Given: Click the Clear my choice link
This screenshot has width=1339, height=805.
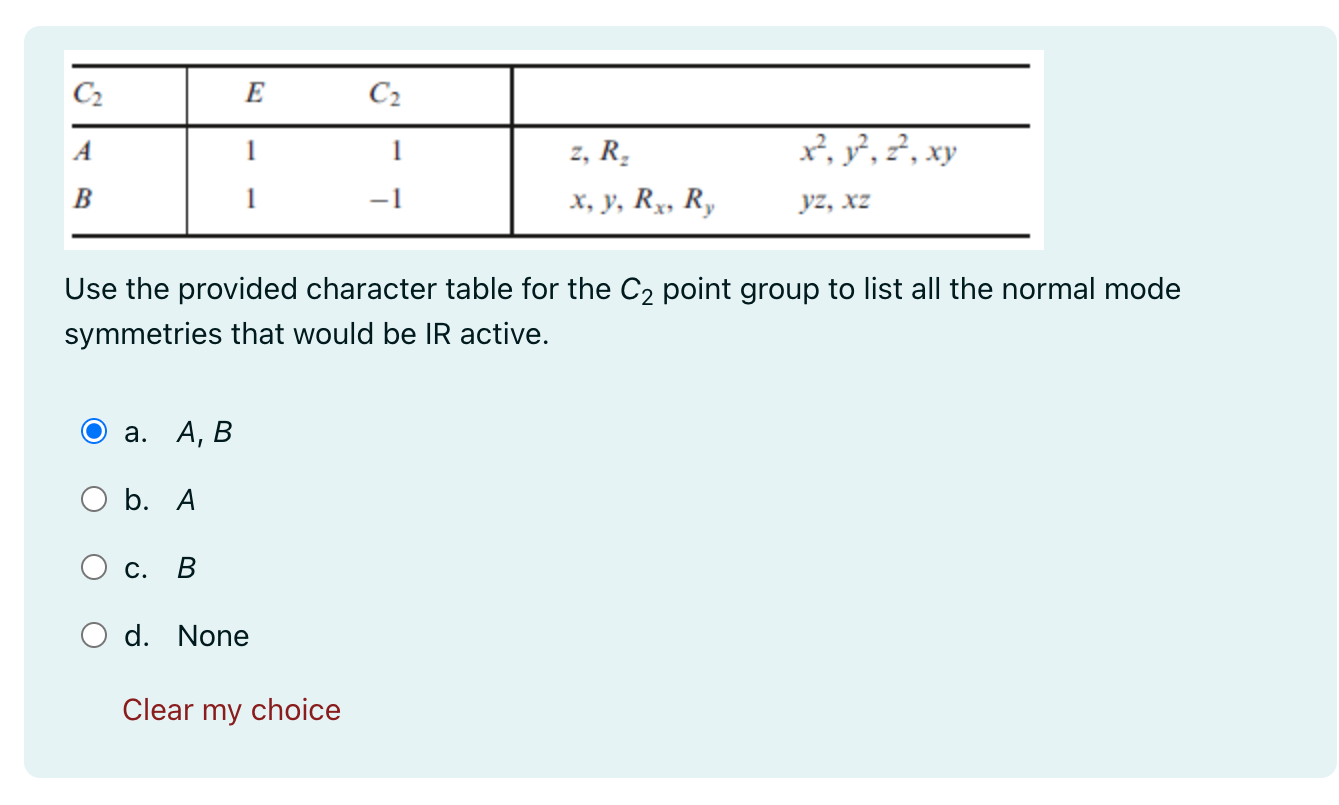Looking at the screenshot, I should (x=231, y=710).
